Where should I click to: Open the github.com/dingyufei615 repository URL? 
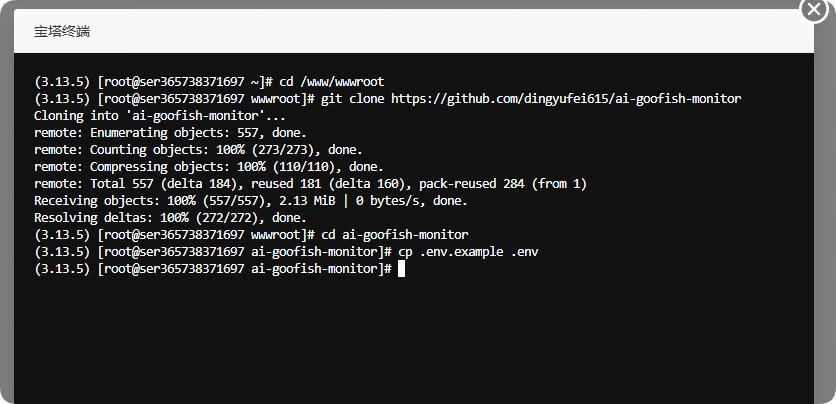566,99
